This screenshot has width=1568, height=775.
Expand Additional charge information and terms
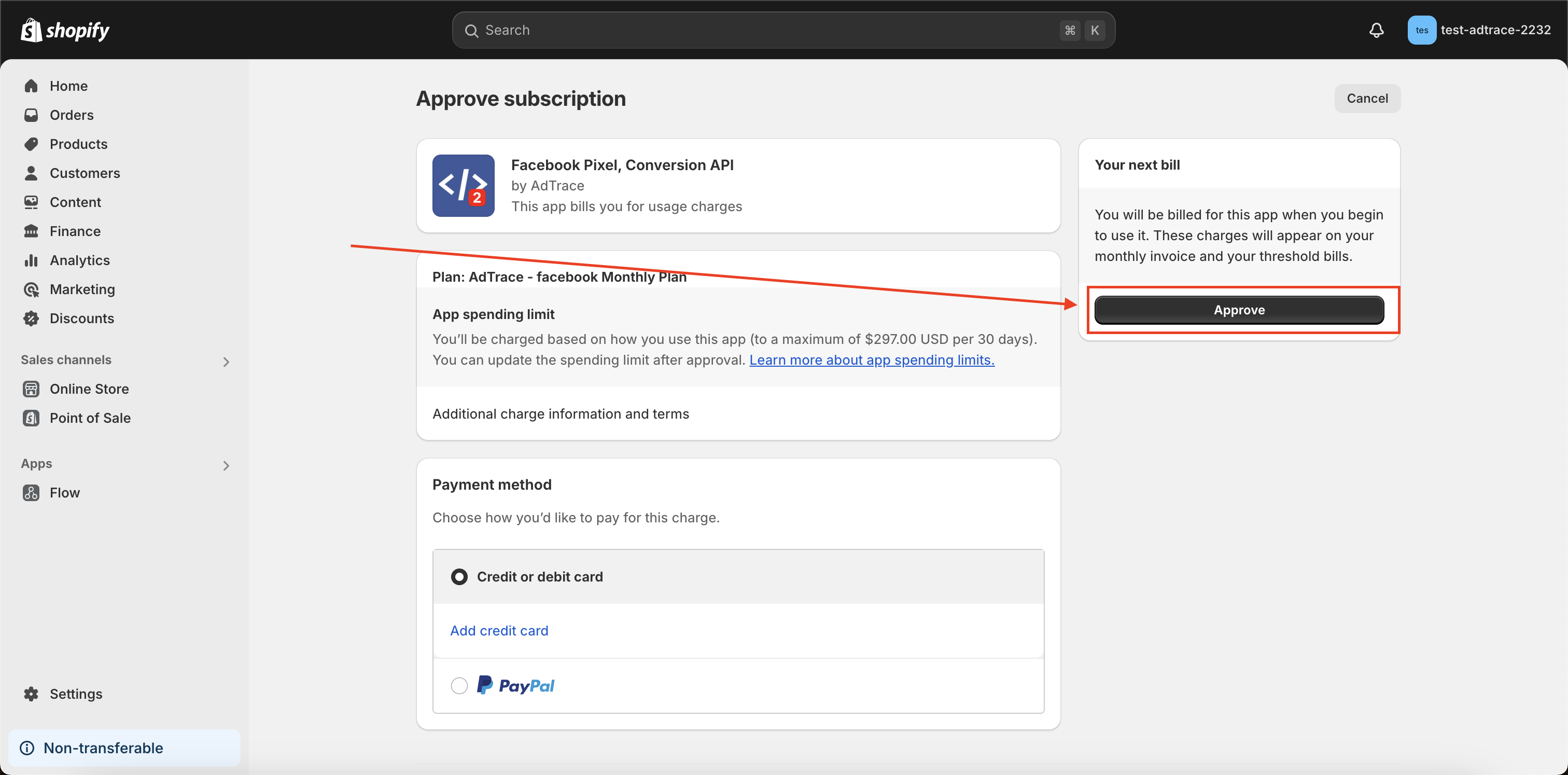point(561,414)
